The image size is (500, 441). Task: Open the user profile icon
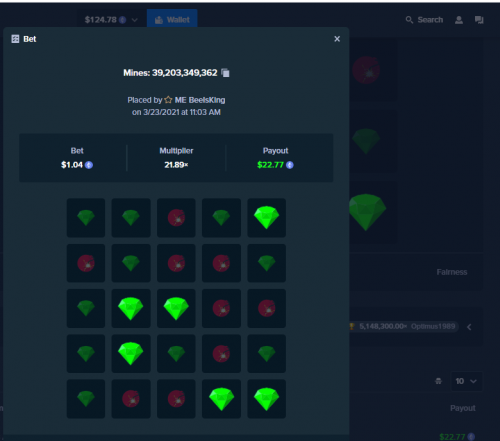pyautogui.click(x=459, y=20)
